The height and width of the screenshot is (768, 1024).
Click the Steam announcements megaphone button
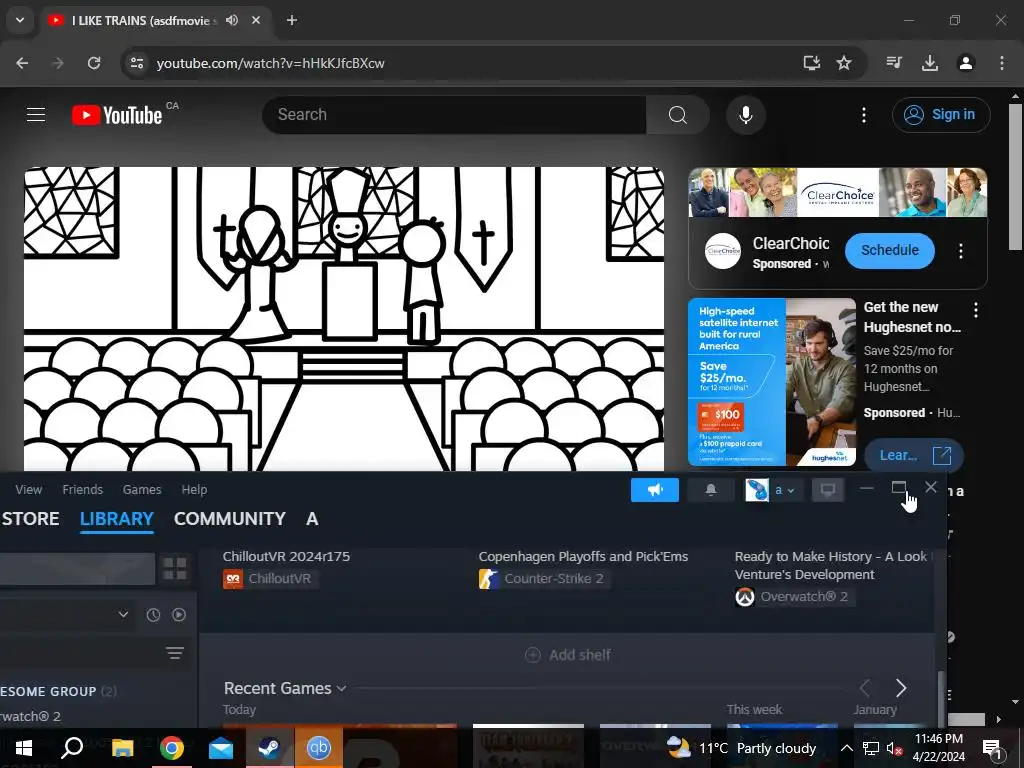point(655,490)
